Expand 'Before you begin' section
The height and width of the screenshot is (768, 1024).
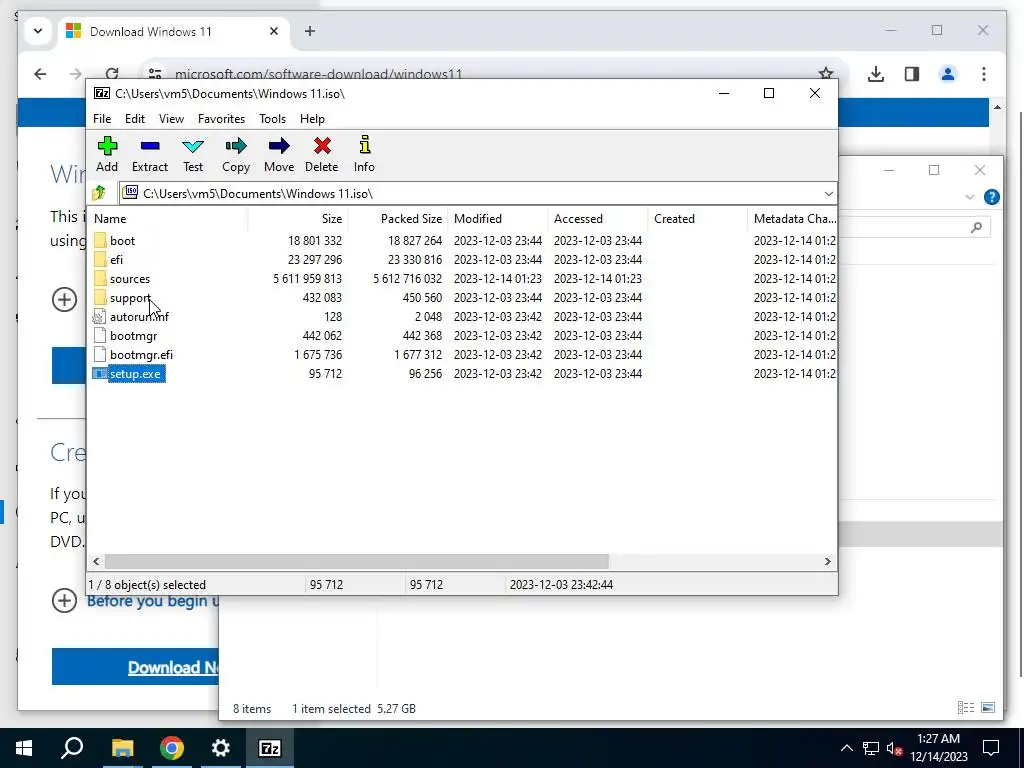pos(64,601)
